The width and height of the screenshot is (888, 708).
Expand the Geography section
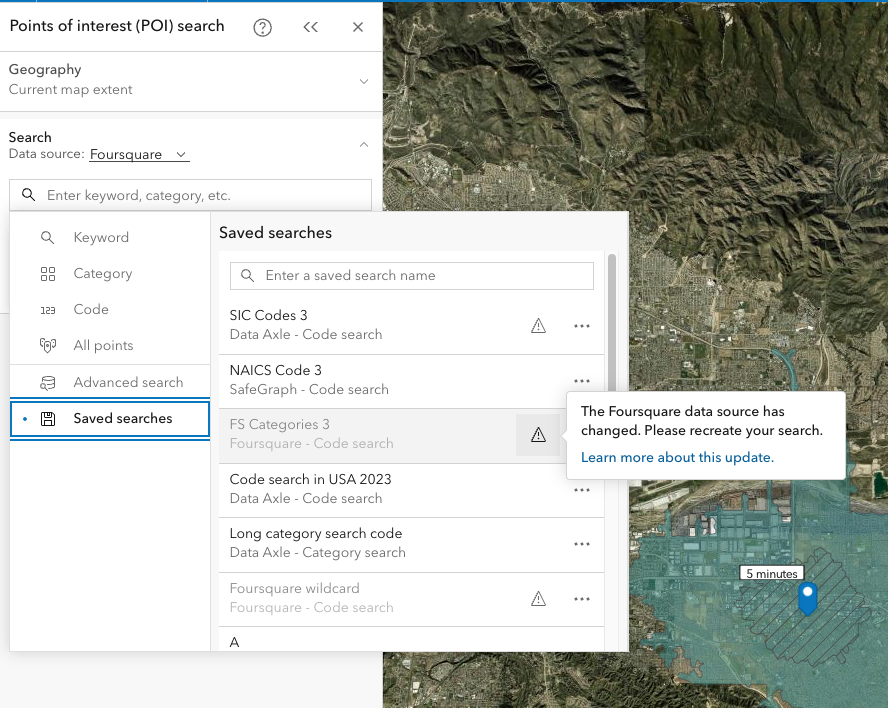(363, 80)
